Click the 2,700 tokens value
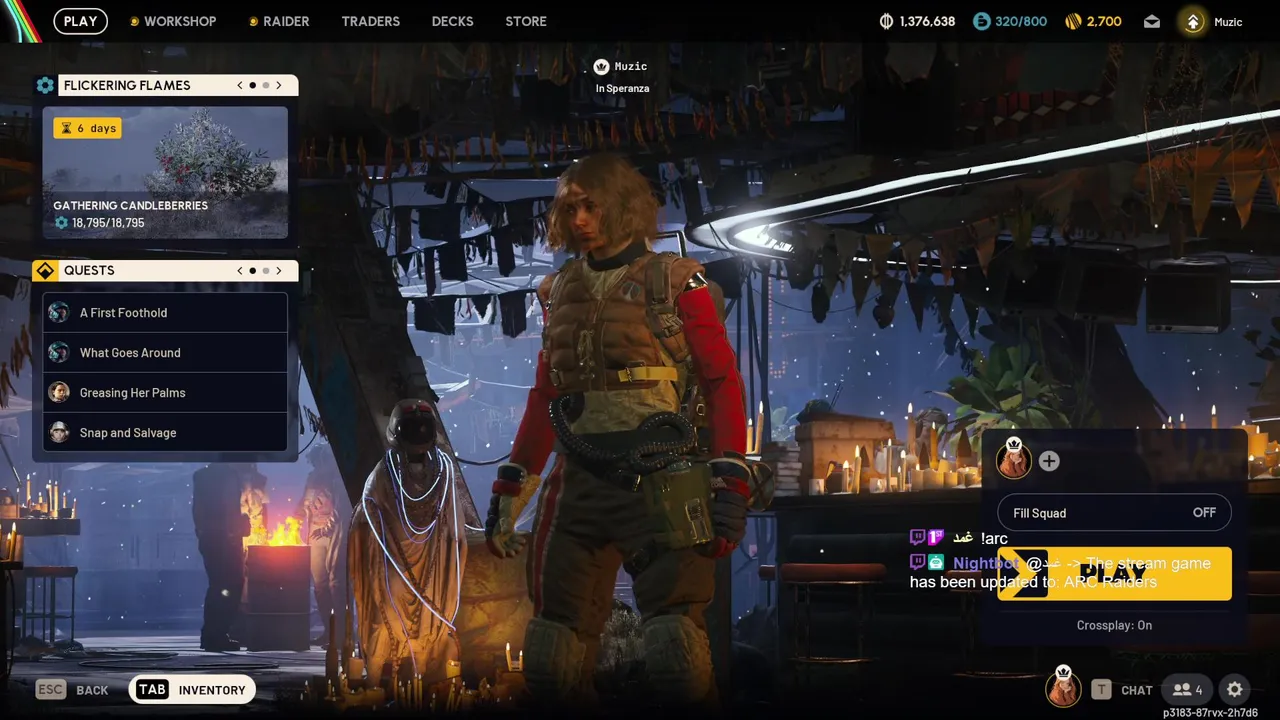1280x720 pixels. pos(1104,21)
